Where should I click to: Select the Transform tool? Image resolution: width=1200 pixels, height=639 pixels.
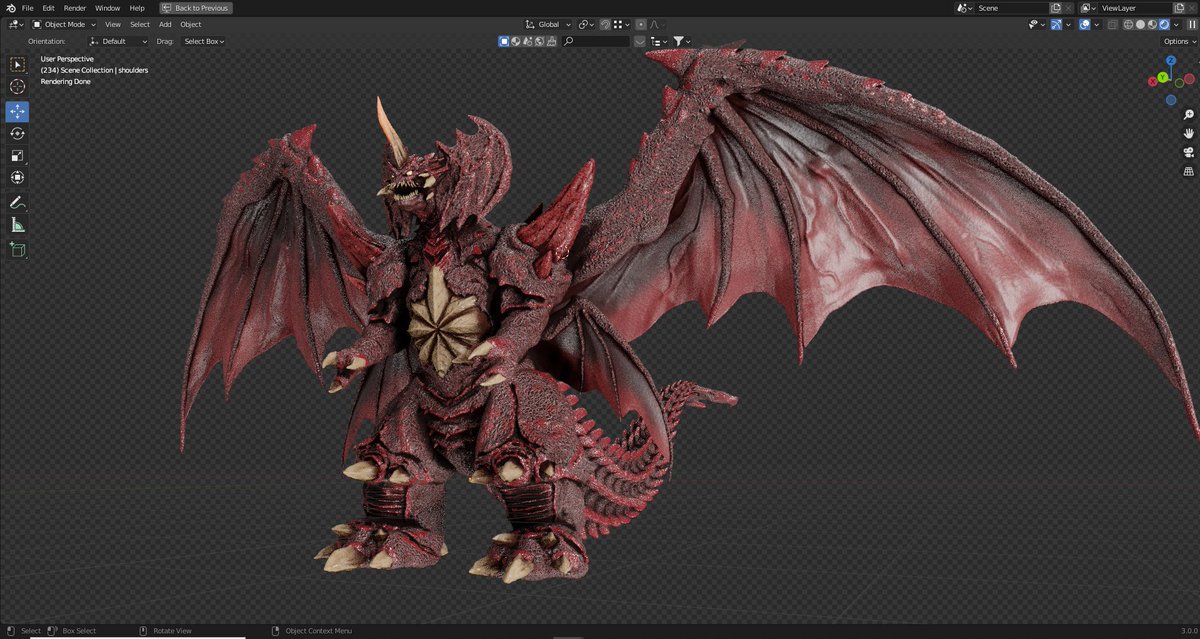[18, 178]
